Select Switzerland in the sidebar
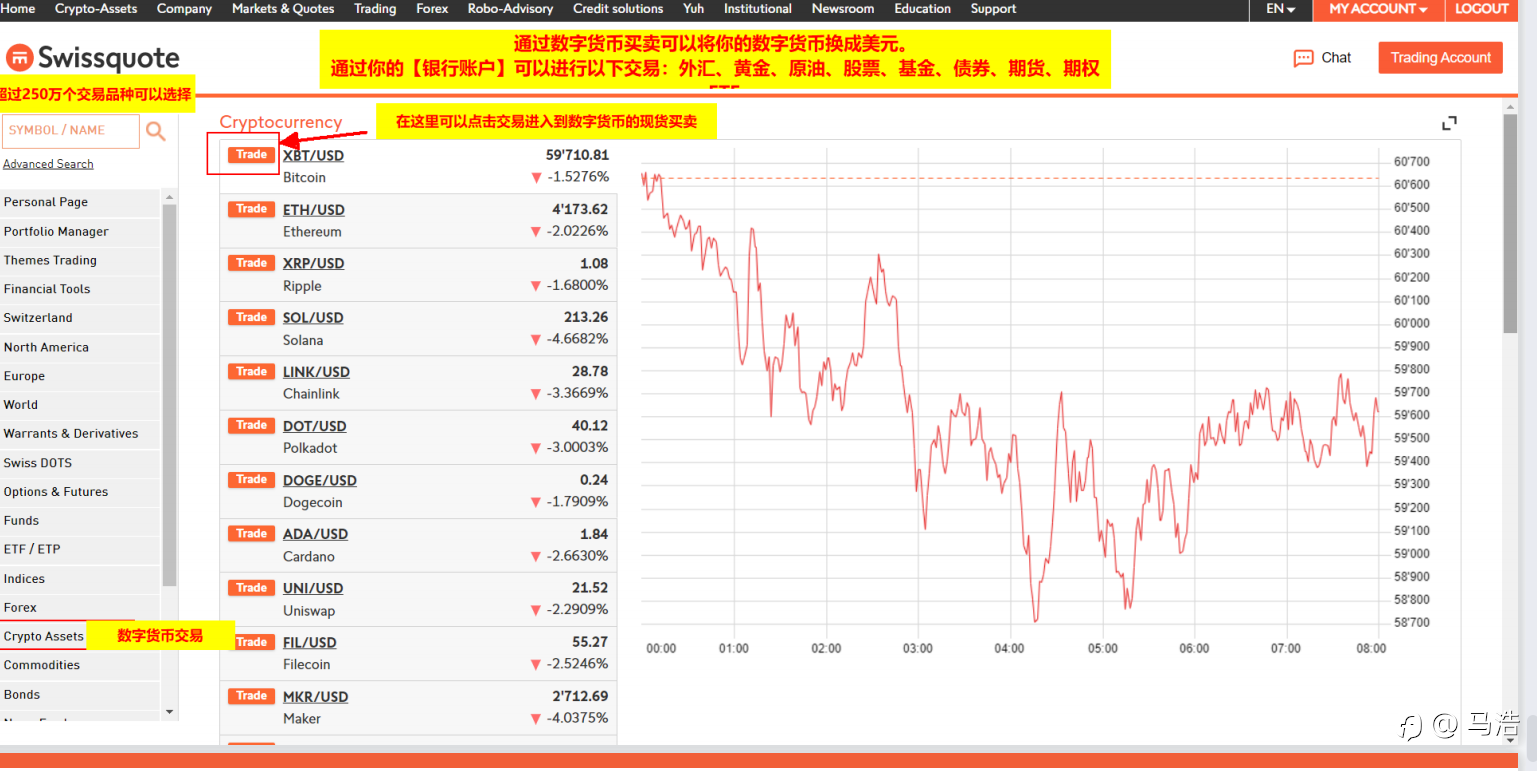The width and height of the screenshot is (1537, 771). coord(80,318)
